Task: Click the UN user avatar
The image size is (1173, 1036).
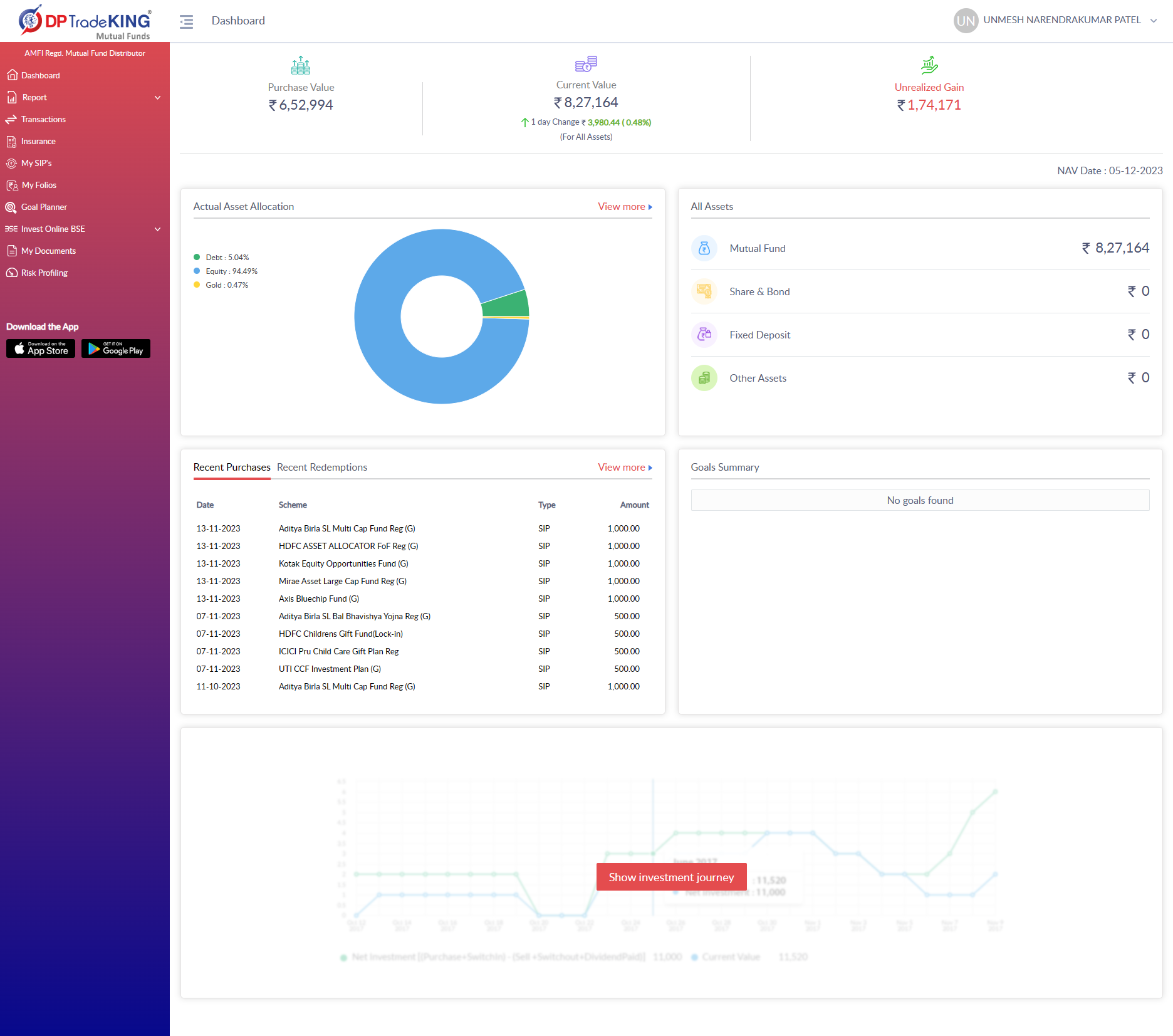Action: tap(966, 21)
